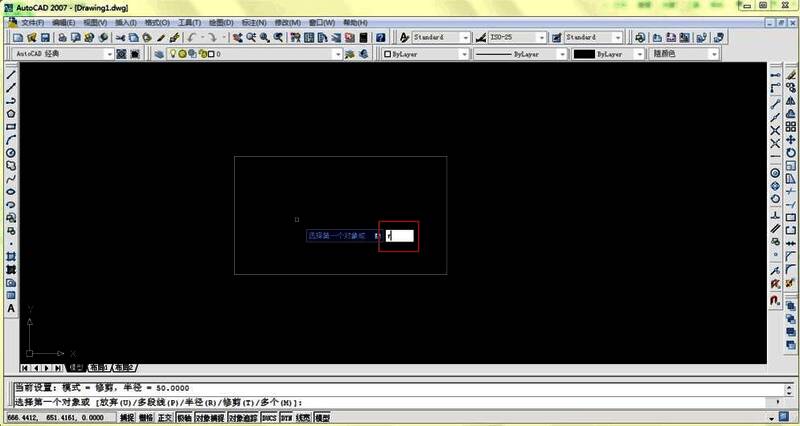The width and height of the screenshot is (800, 426).
Task: Click the dynamic input text field
Action: coord(400,236)
